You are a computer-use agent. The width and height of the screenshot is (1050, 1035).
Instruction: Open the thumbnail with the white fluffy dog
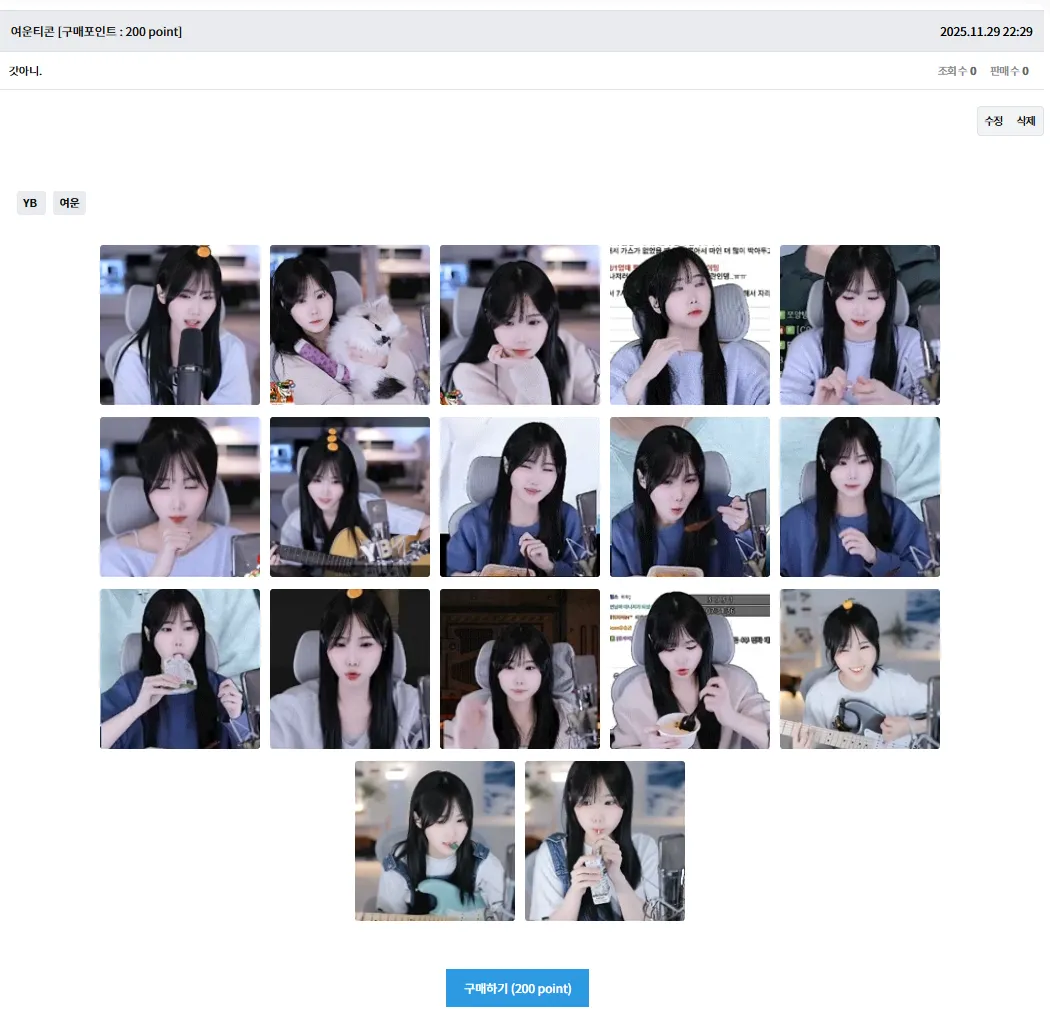(x=350, y=325)
